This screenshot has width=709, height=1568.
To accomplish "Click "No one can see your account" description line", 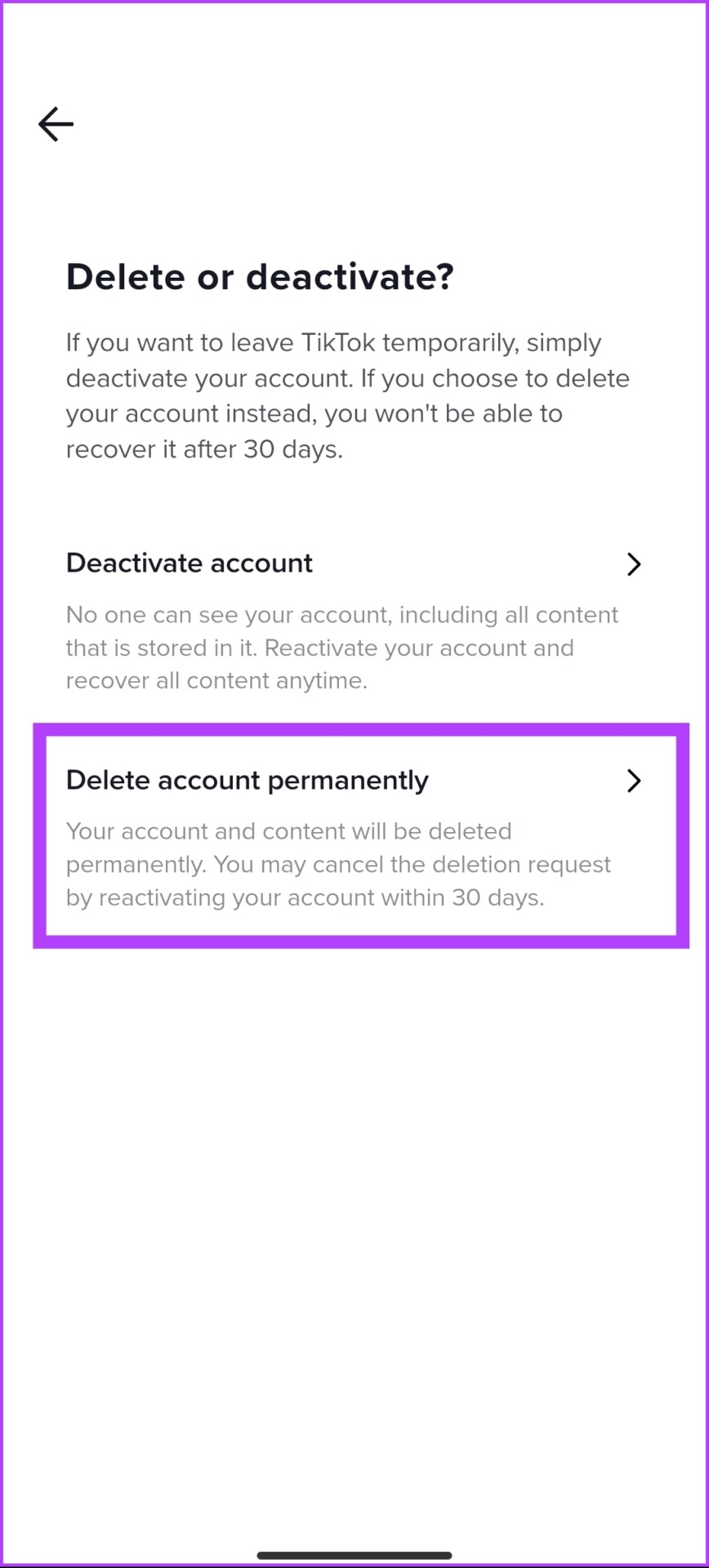I will point(341,615).
